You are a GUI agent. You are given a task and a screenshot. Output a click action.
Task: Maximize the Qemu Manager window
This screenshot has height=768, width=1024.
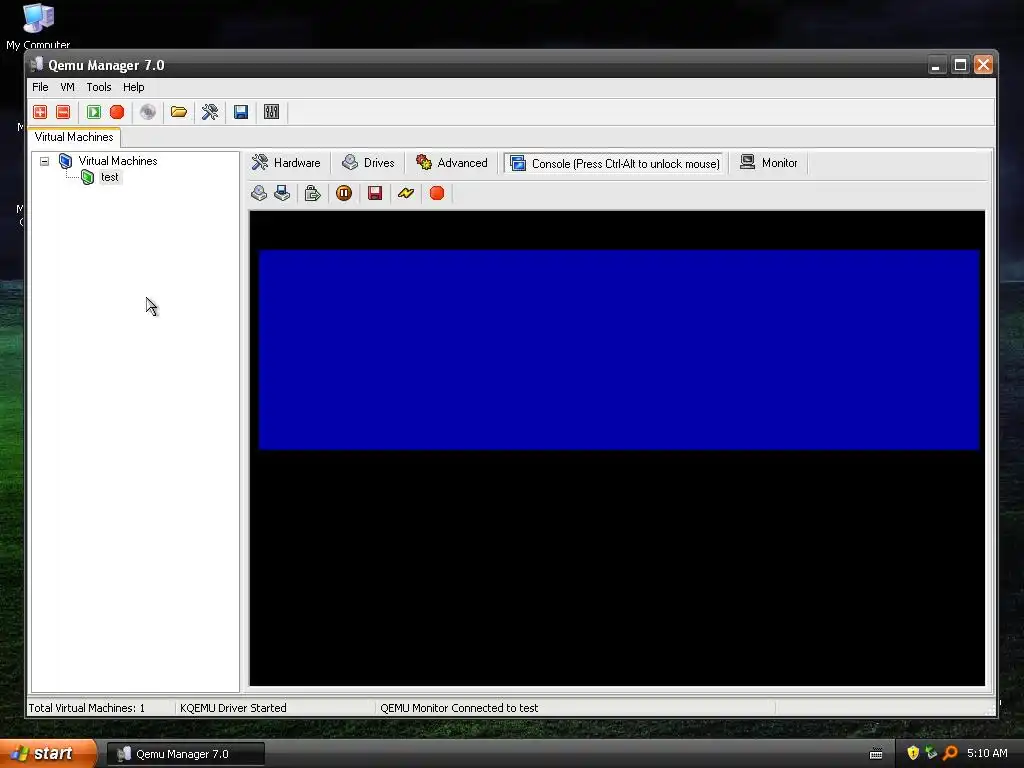point(960,65)
